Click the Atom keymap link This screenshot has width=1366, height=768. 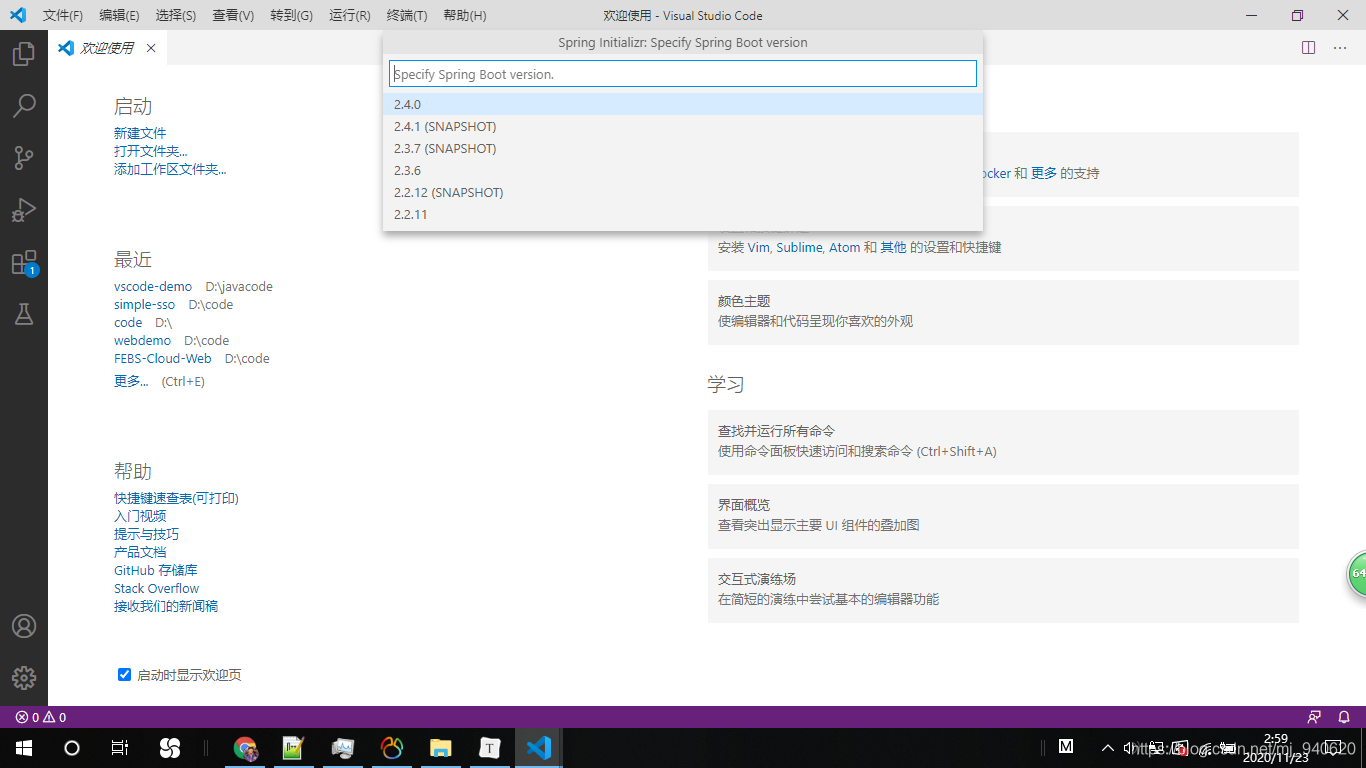tap(844, 247)
